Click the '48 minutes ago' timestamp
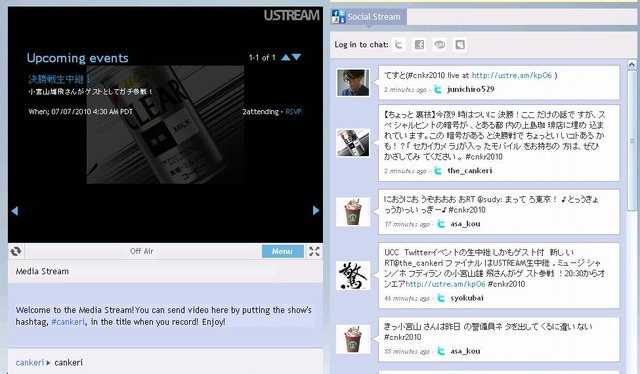The height and width of the screenshot is (374, 640). (407, 298)
